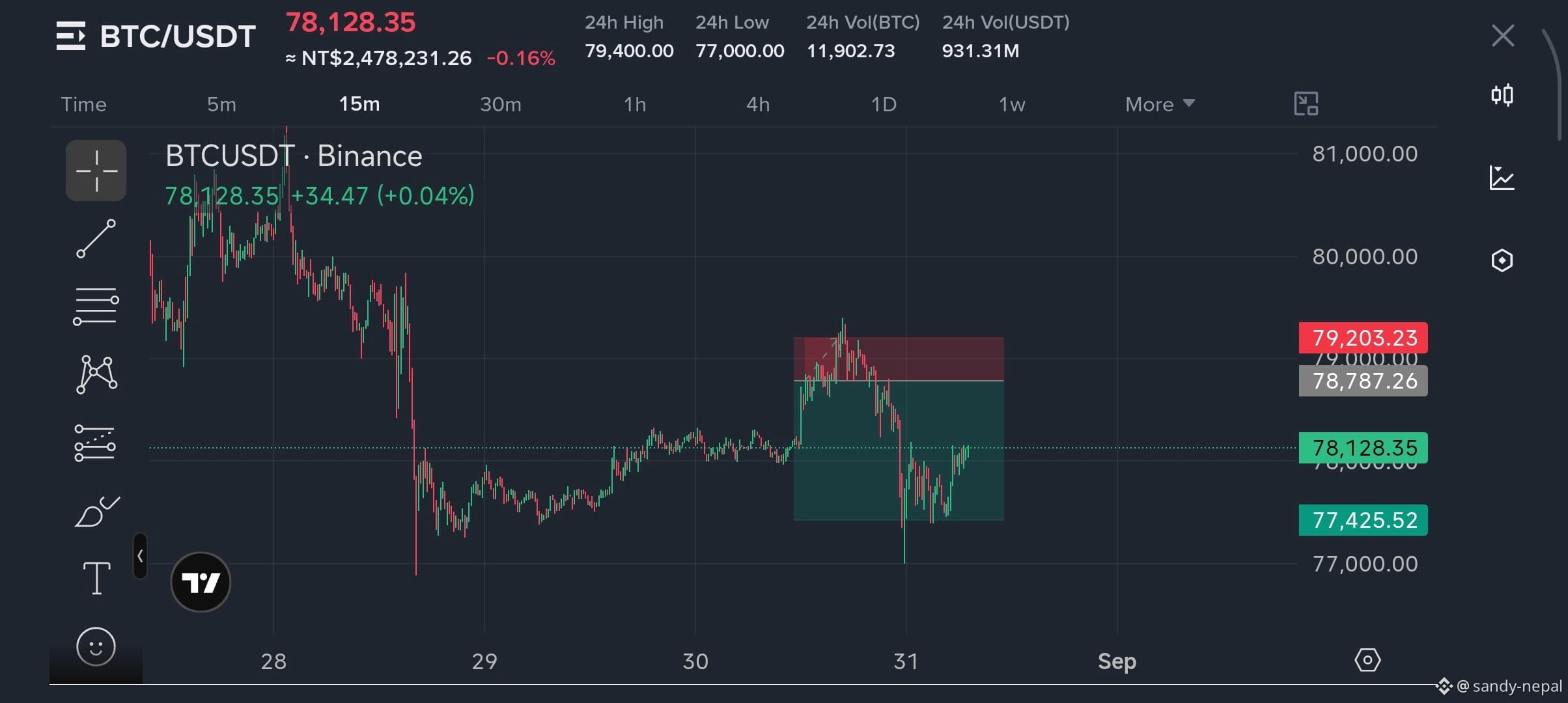Click the legend change +34.47 (+0.04%)

click(383, 196)
